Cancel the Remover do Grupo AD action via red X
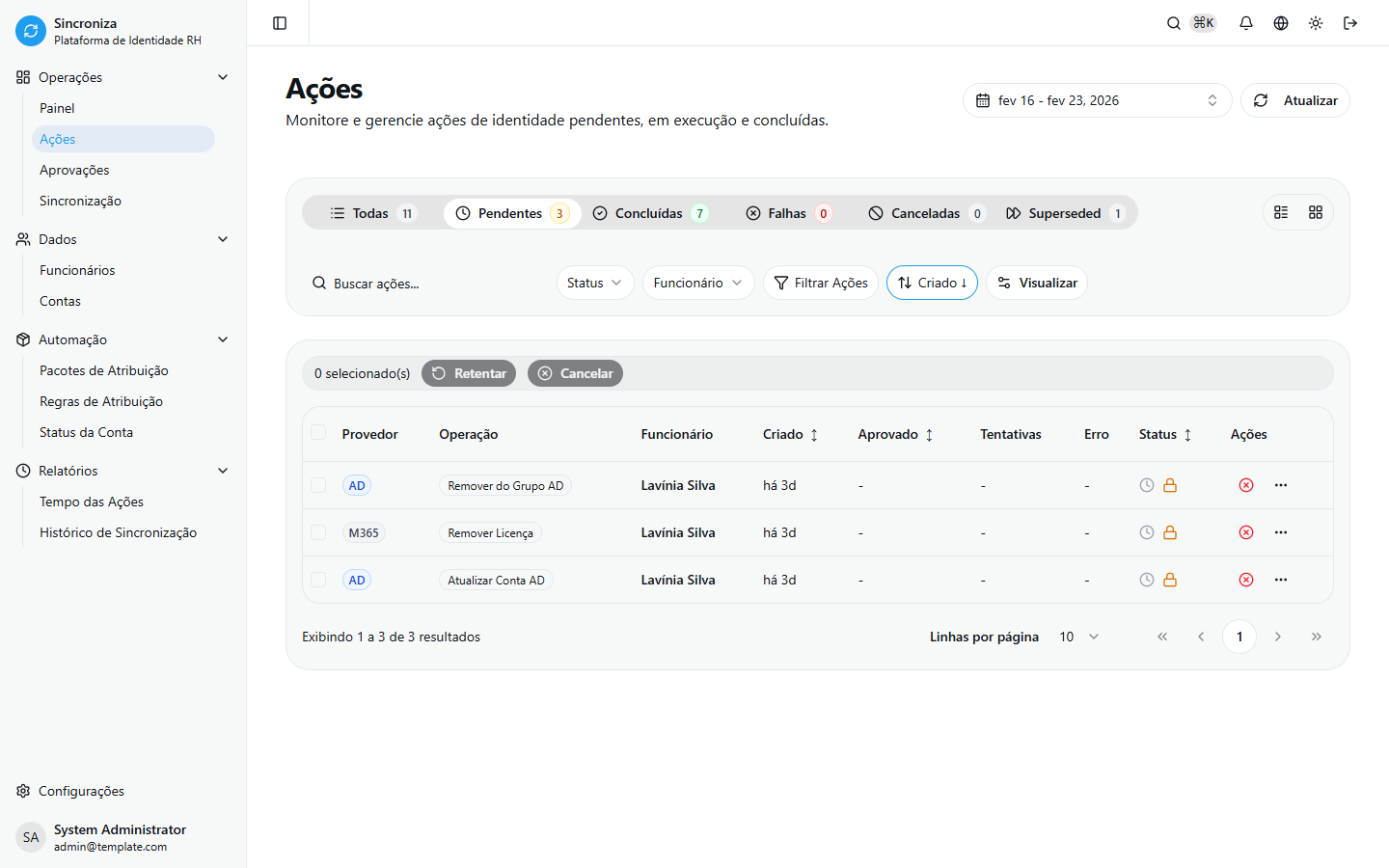Screen dimensions: 1389x868 coord(1245,485)
